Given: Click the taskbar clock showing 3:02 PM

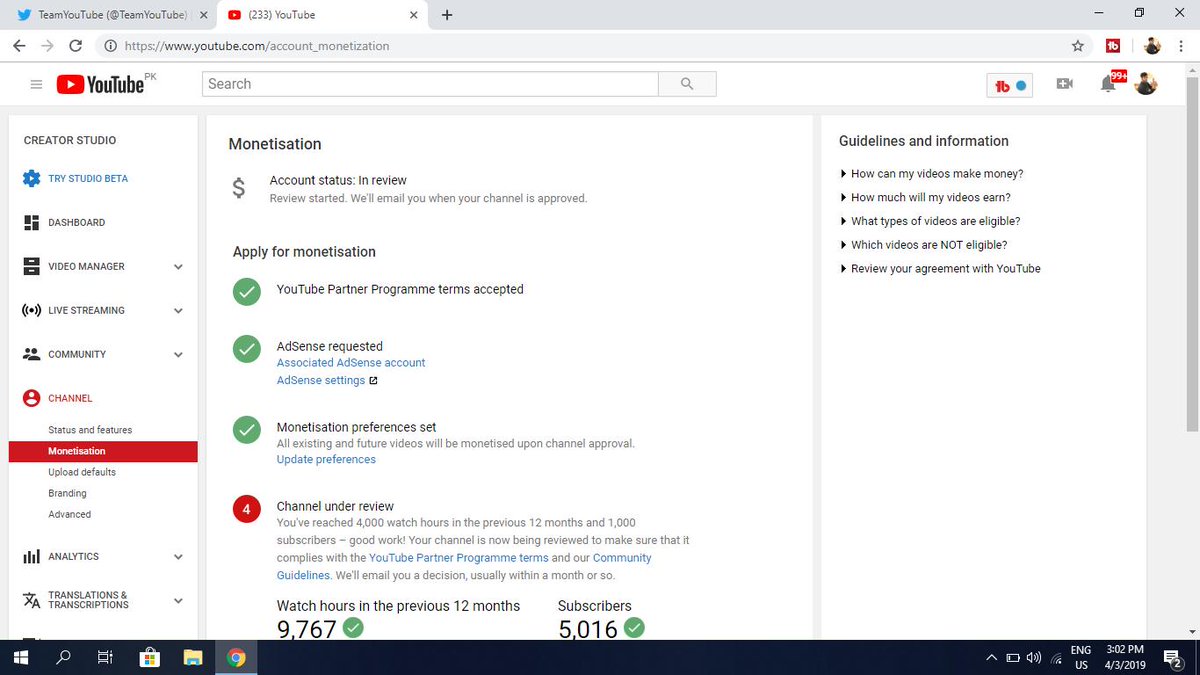Looking at the screenshot, I should pos(1125,657).
